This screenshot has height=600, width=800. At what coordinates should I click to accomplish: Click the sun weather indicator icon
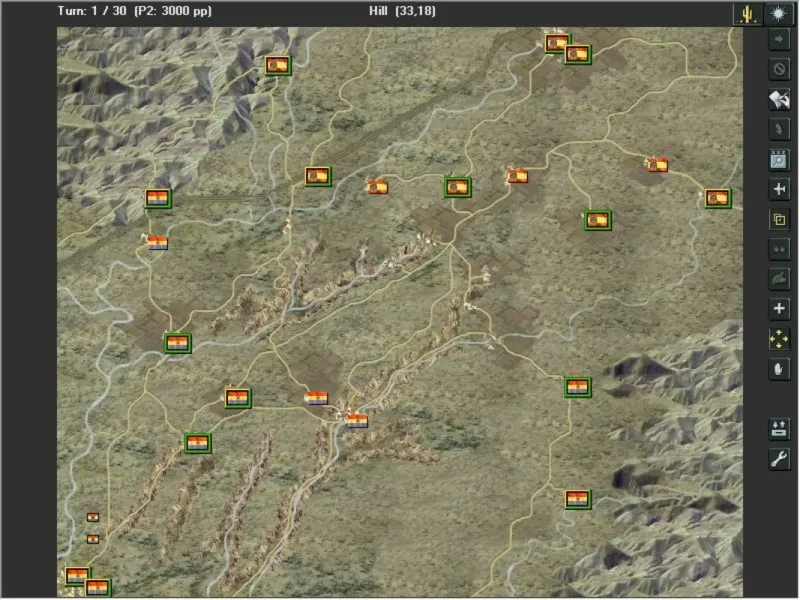coord(778,13)
